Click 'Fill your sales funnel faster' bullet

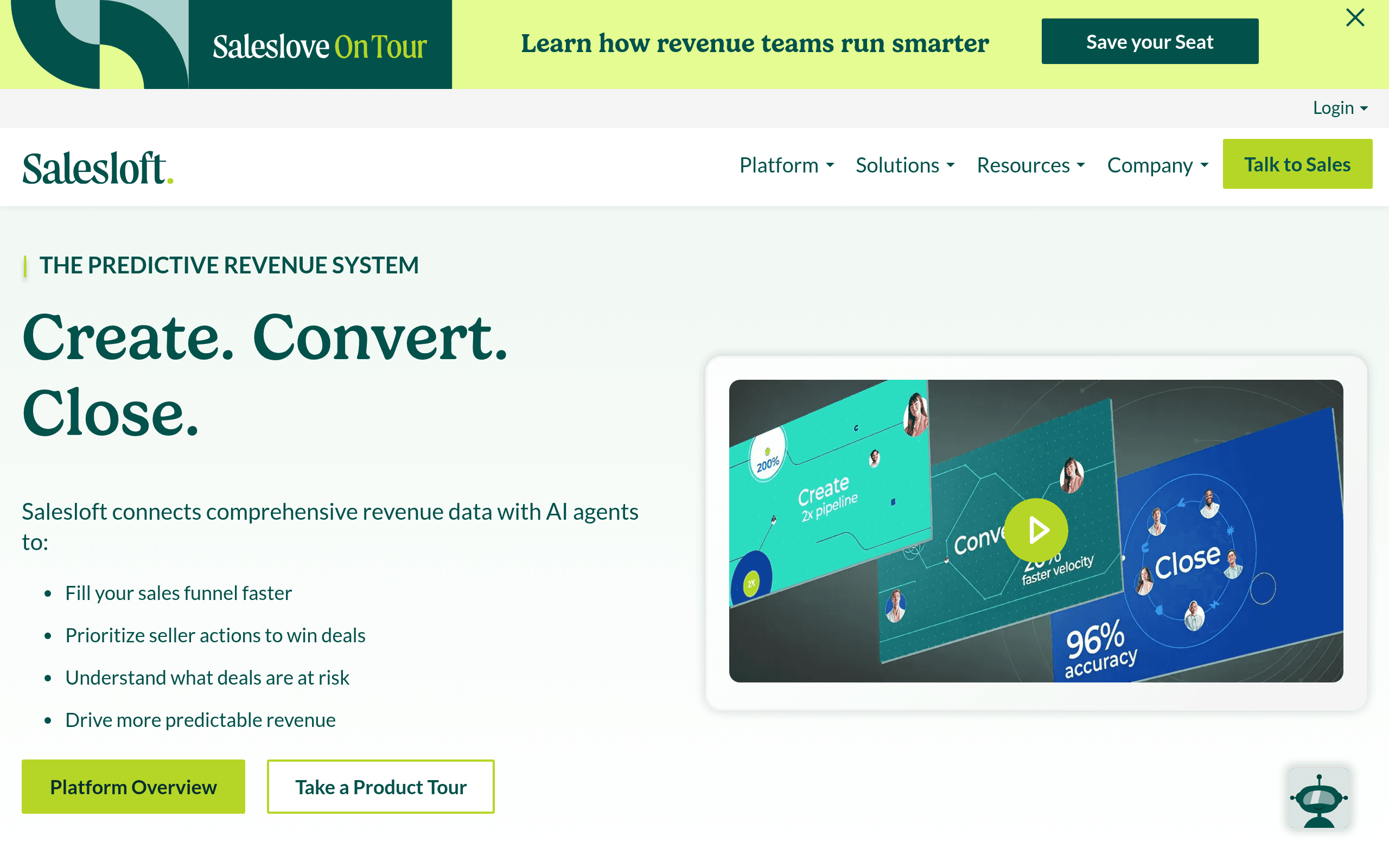tap(179, 593)
